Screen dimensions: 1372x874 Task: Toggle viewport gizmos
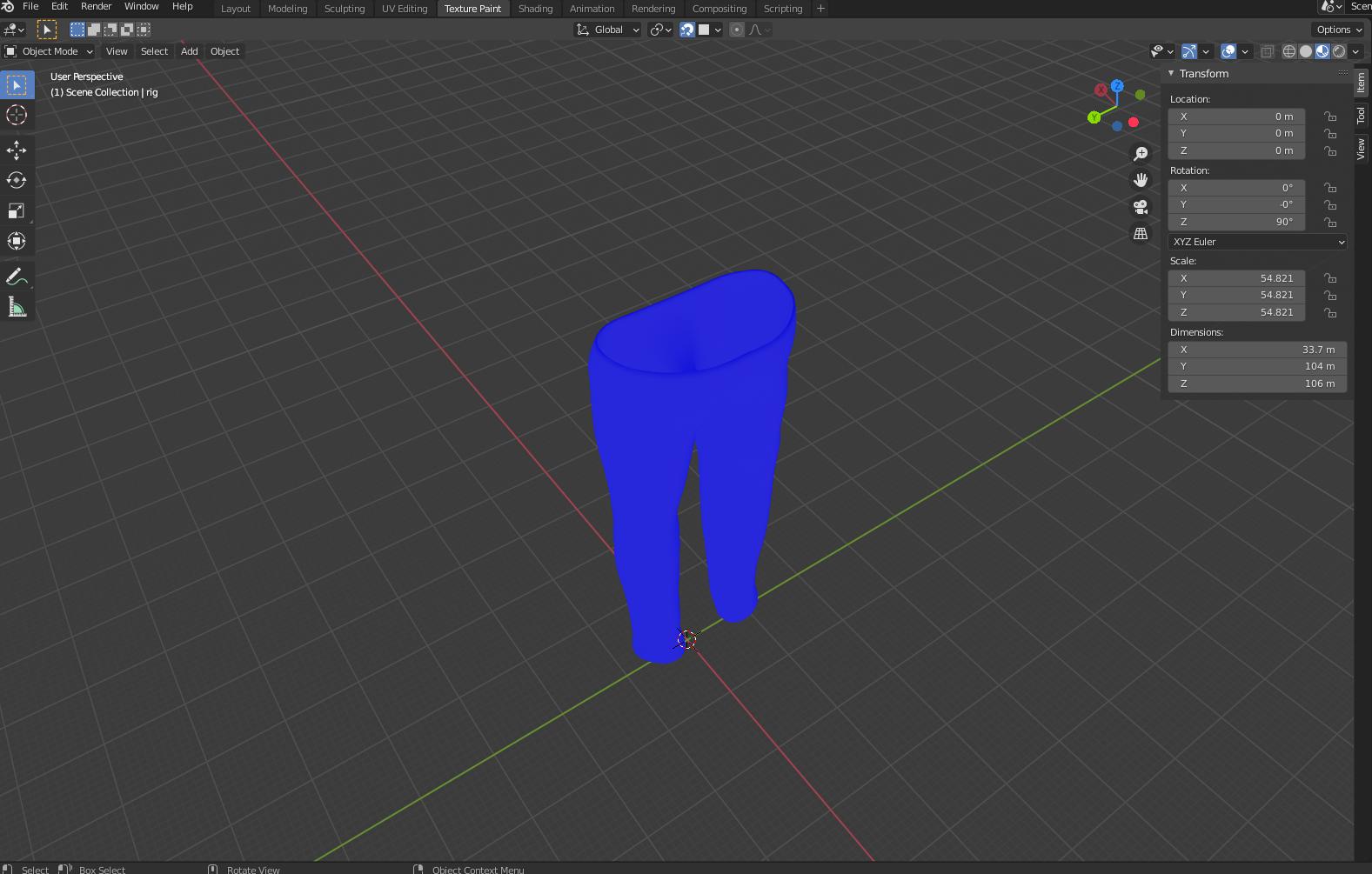pos(1189,51)
